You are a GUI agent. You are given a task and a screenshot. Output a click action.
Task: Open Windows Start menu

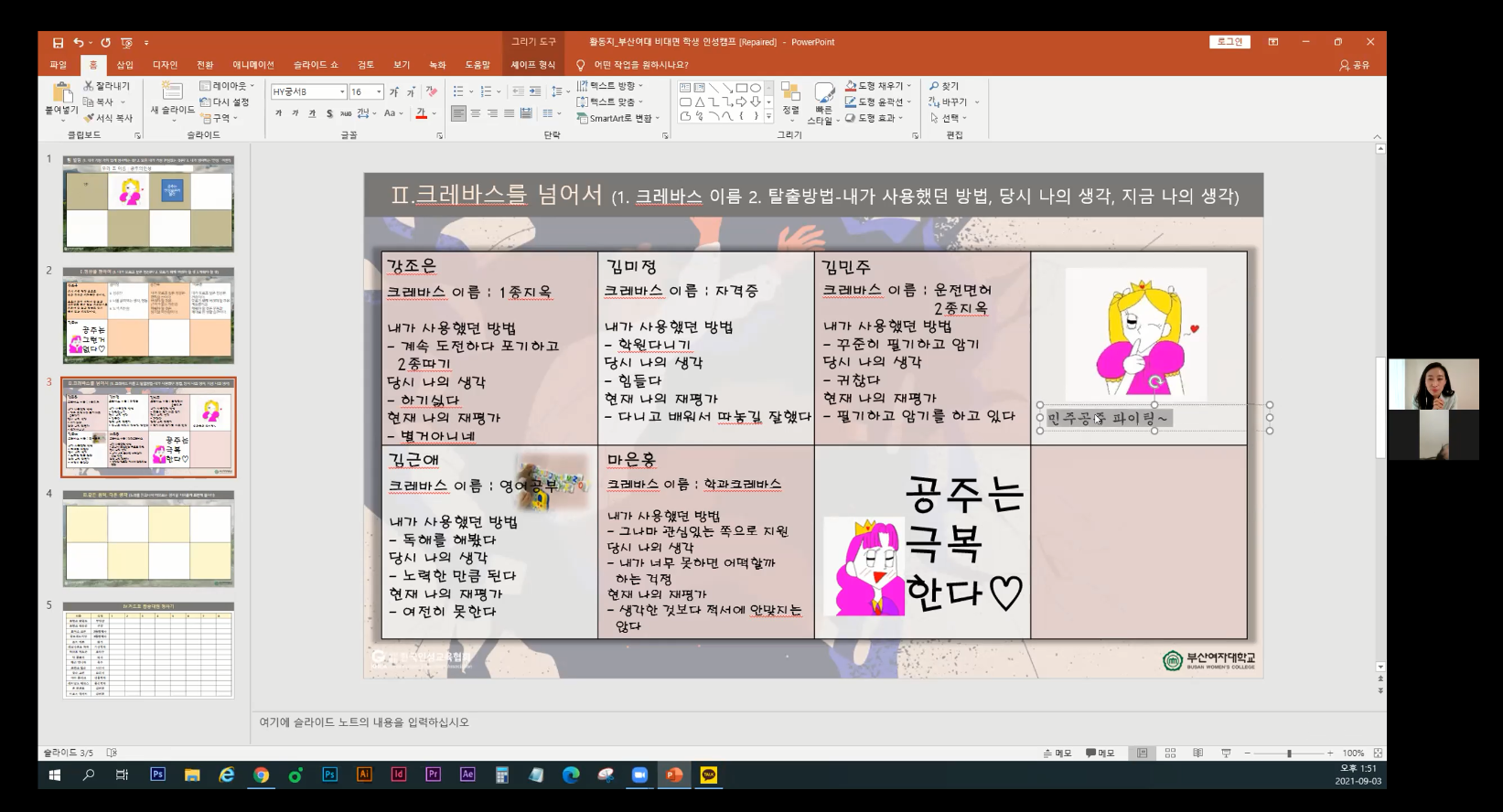(x=55, y=775)
